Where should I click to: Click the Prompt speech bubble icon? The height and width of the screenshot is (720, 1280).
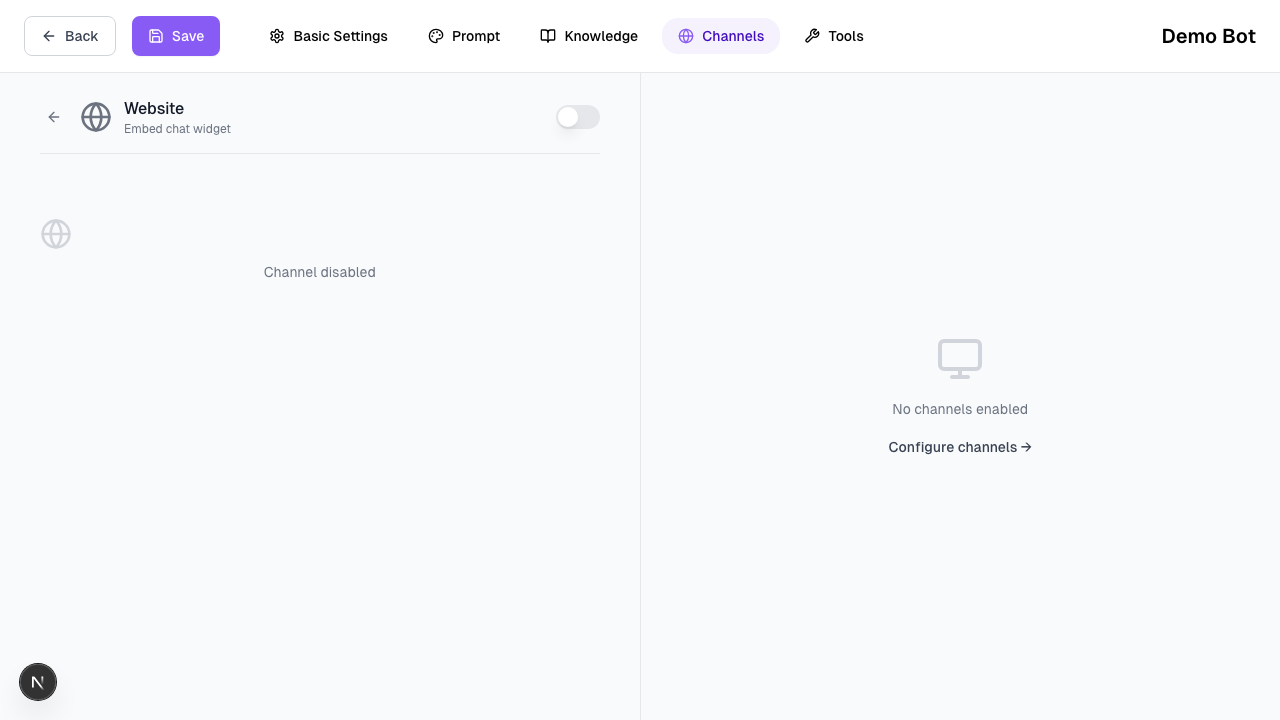[x=436, y=36]
